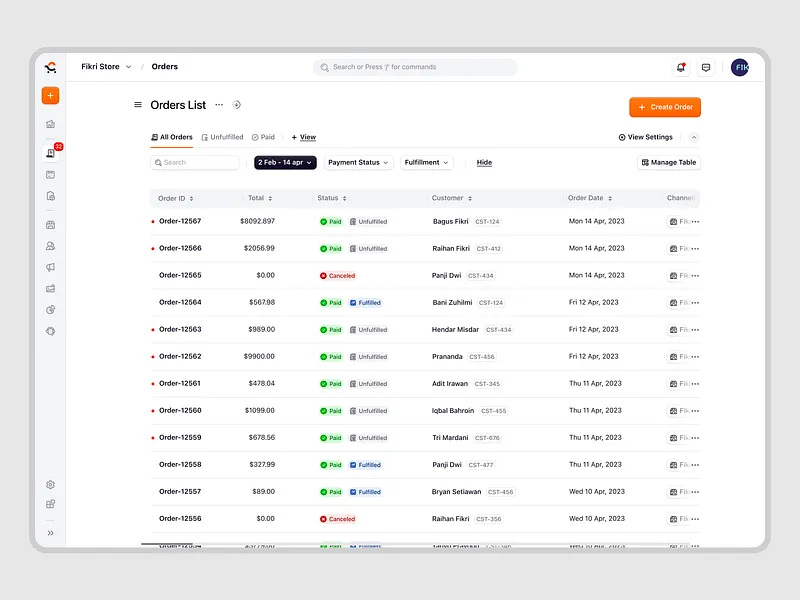Expand sidebar with double chevron
This screenshot has width=800, height=600.
[x=50, y=533]
